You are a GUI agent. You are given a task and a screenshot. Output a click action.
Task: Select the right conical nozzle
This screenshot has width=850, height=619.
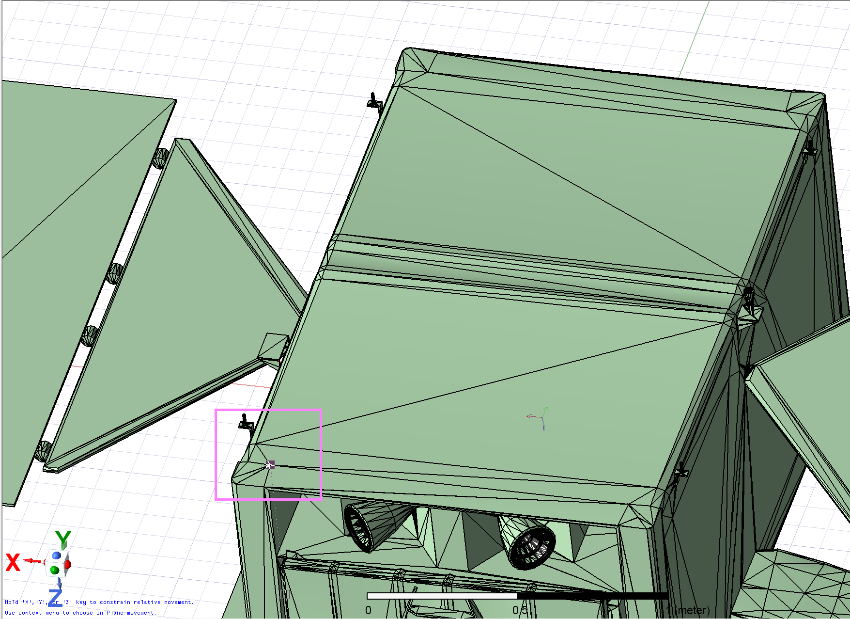tap(530, 541)
